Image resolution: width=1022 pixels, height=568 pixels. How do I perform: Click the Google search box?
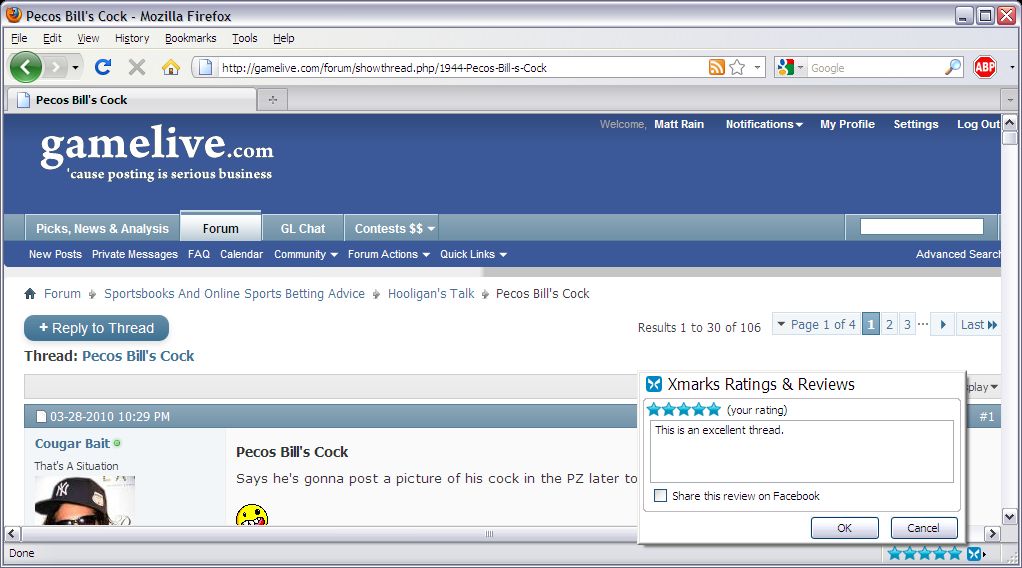pos(874,67)
